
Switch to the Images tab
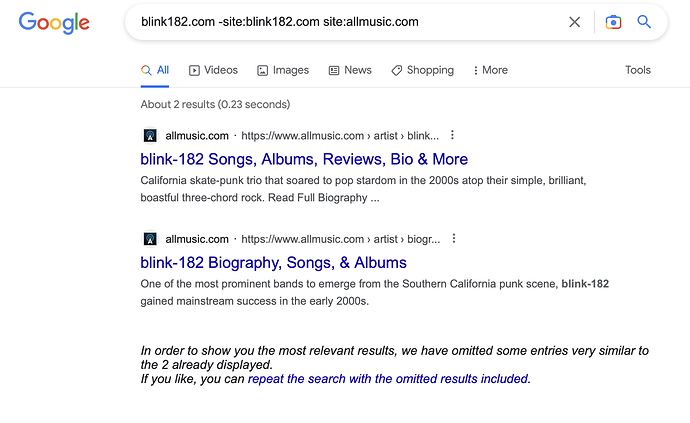click(283, 70)
